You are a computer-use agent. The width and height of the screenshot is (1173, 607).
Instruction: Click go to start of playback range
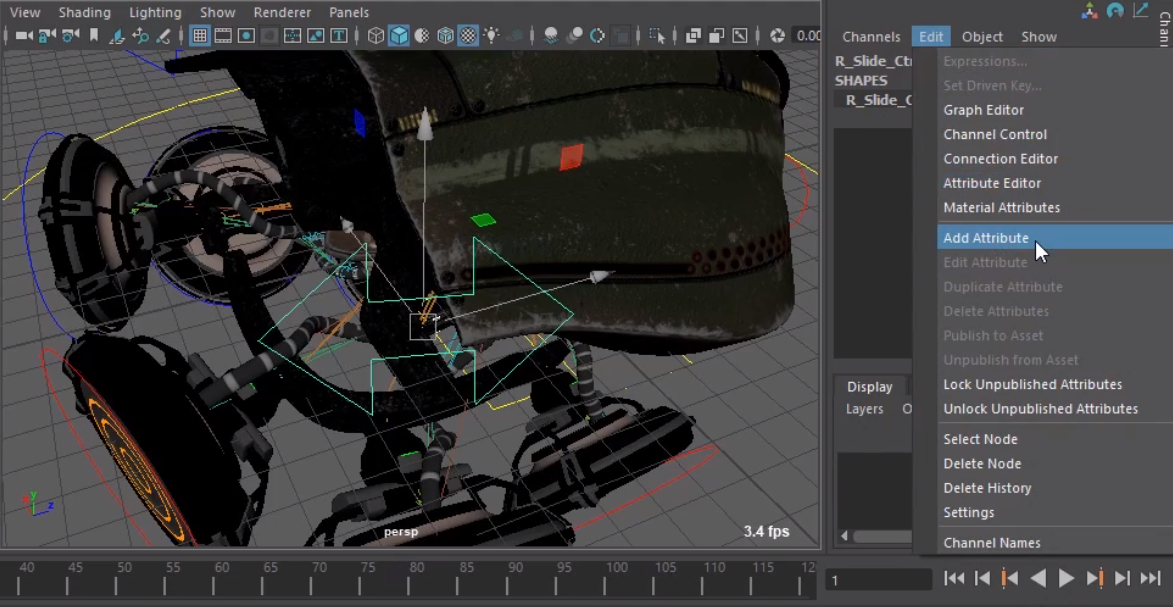pos(954,578)
